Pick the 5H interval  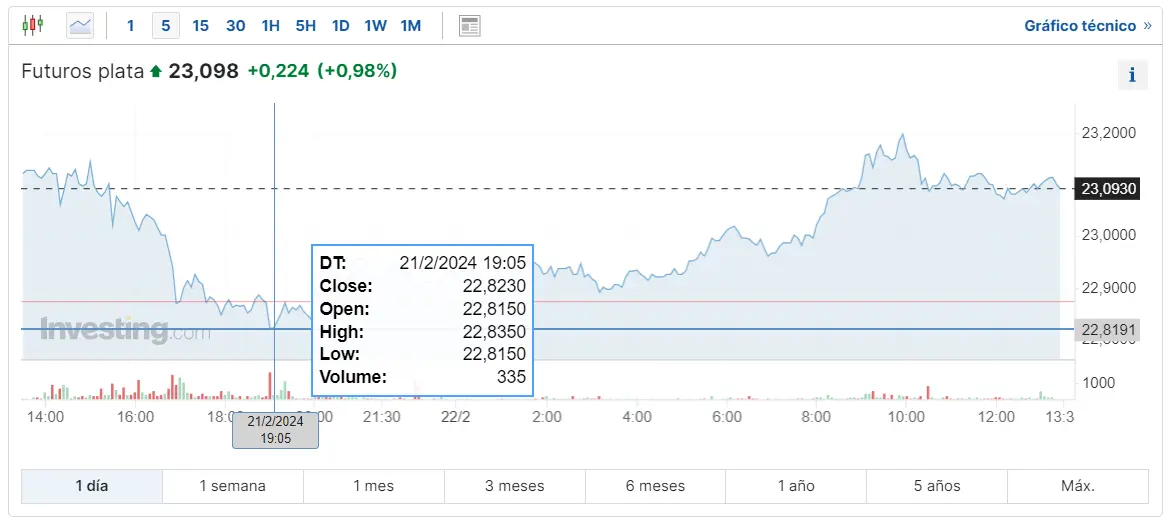click(306, 26)
